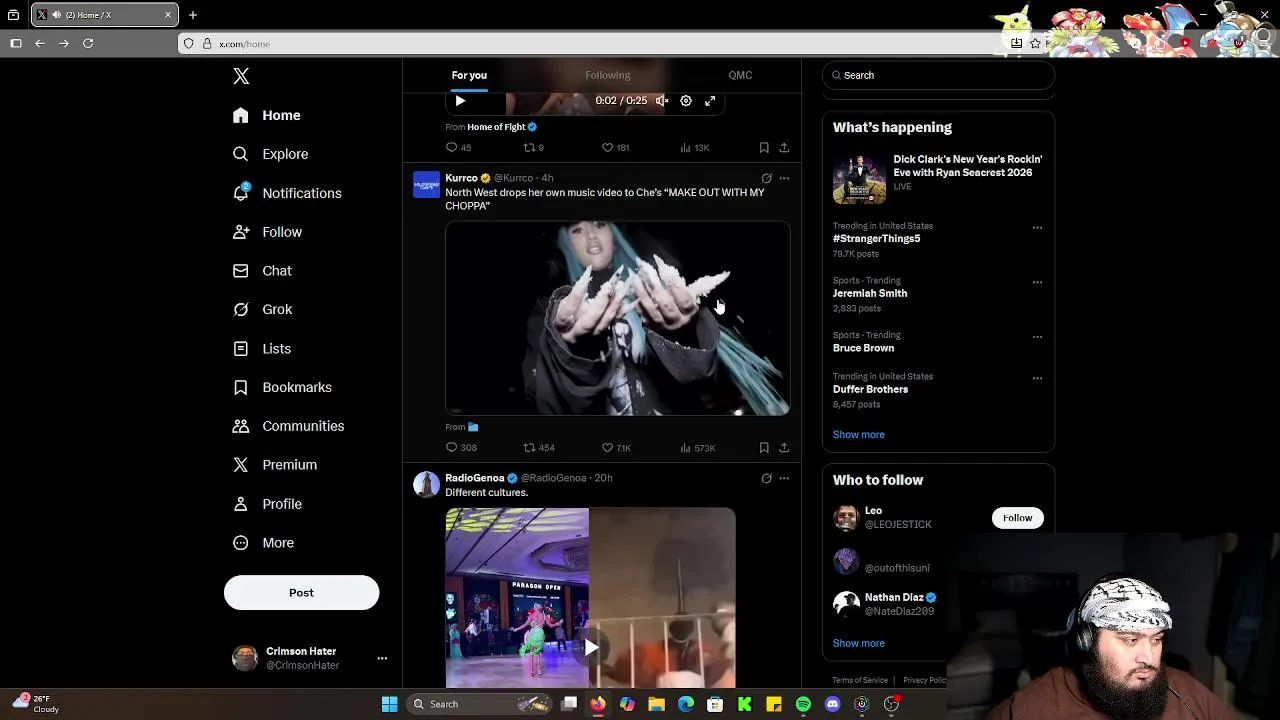Screen dimensions: 1280x720
Task: Open the RadioGenoa profile name
Action: [475, 478]
